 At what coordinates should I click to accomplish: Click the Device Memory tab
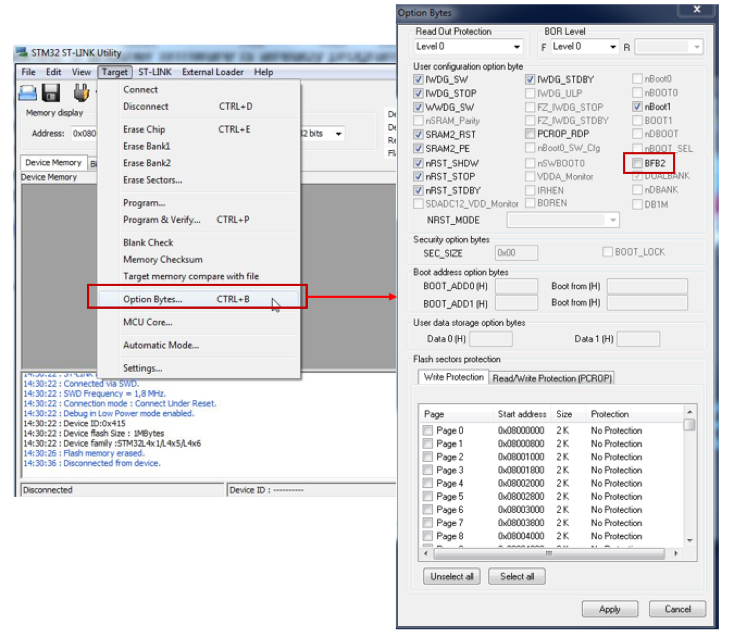point(53,162)
